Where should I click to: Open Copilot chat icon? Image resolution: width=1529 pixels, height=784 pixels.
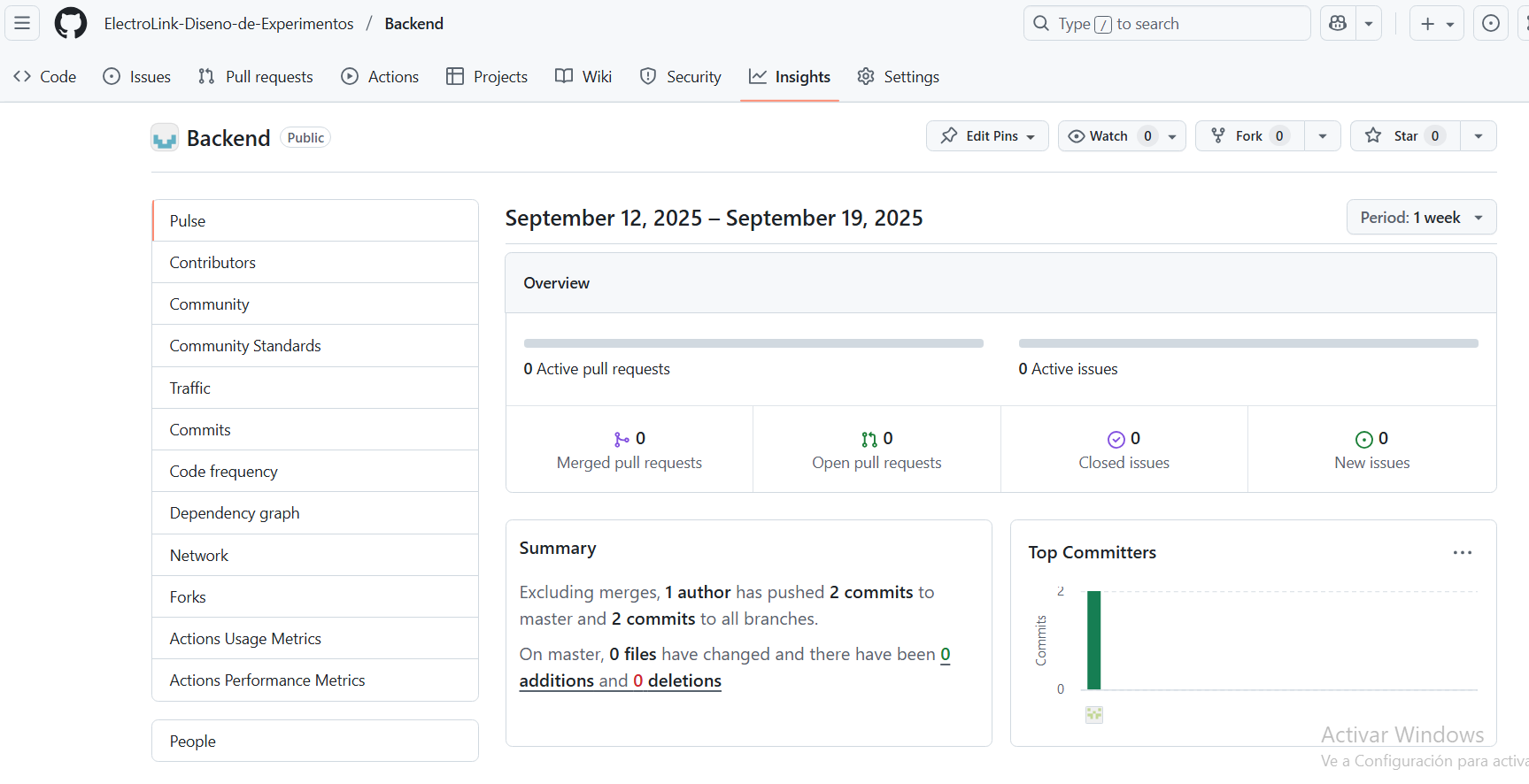tap(1338, 23)
